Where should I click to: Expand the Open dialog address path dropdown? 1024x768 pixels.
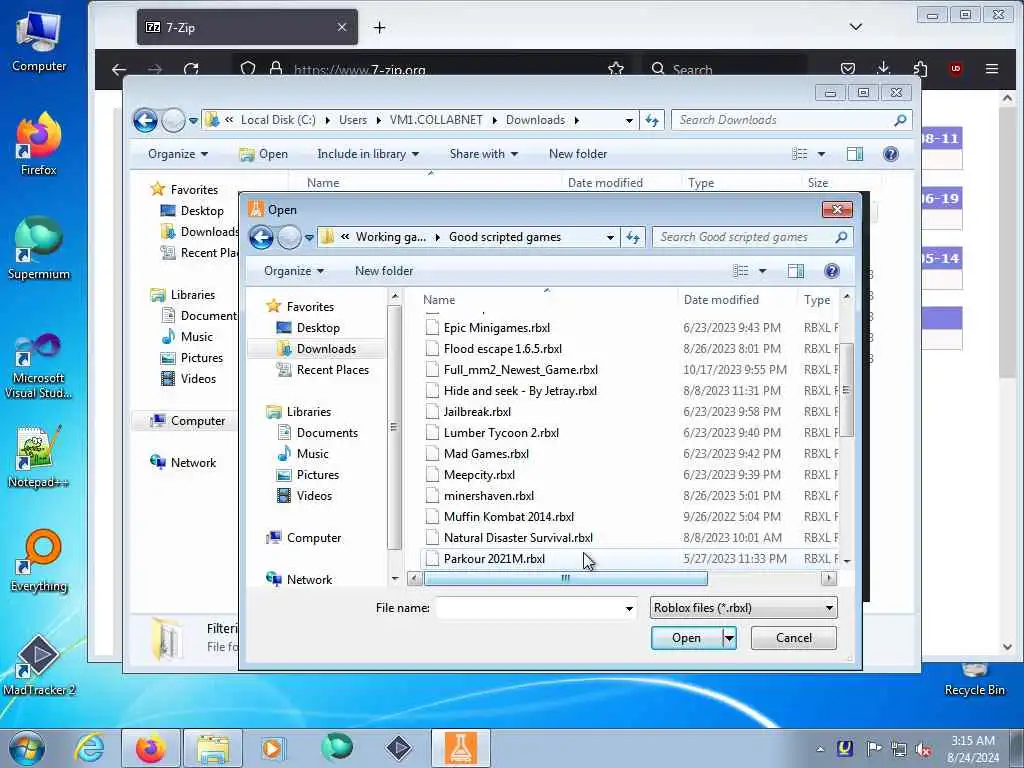pos(610,237)
